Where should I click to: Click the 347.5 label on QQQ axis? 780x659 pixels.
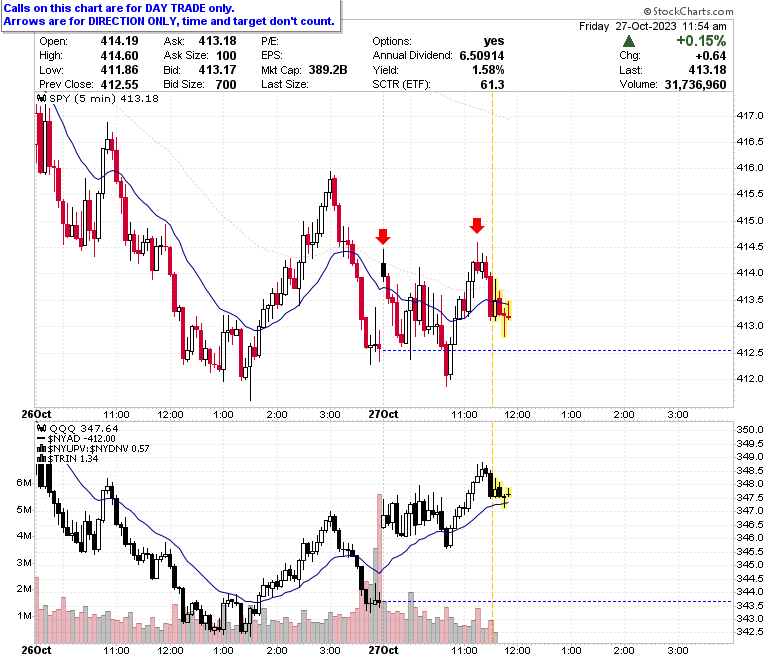[750, 497]
